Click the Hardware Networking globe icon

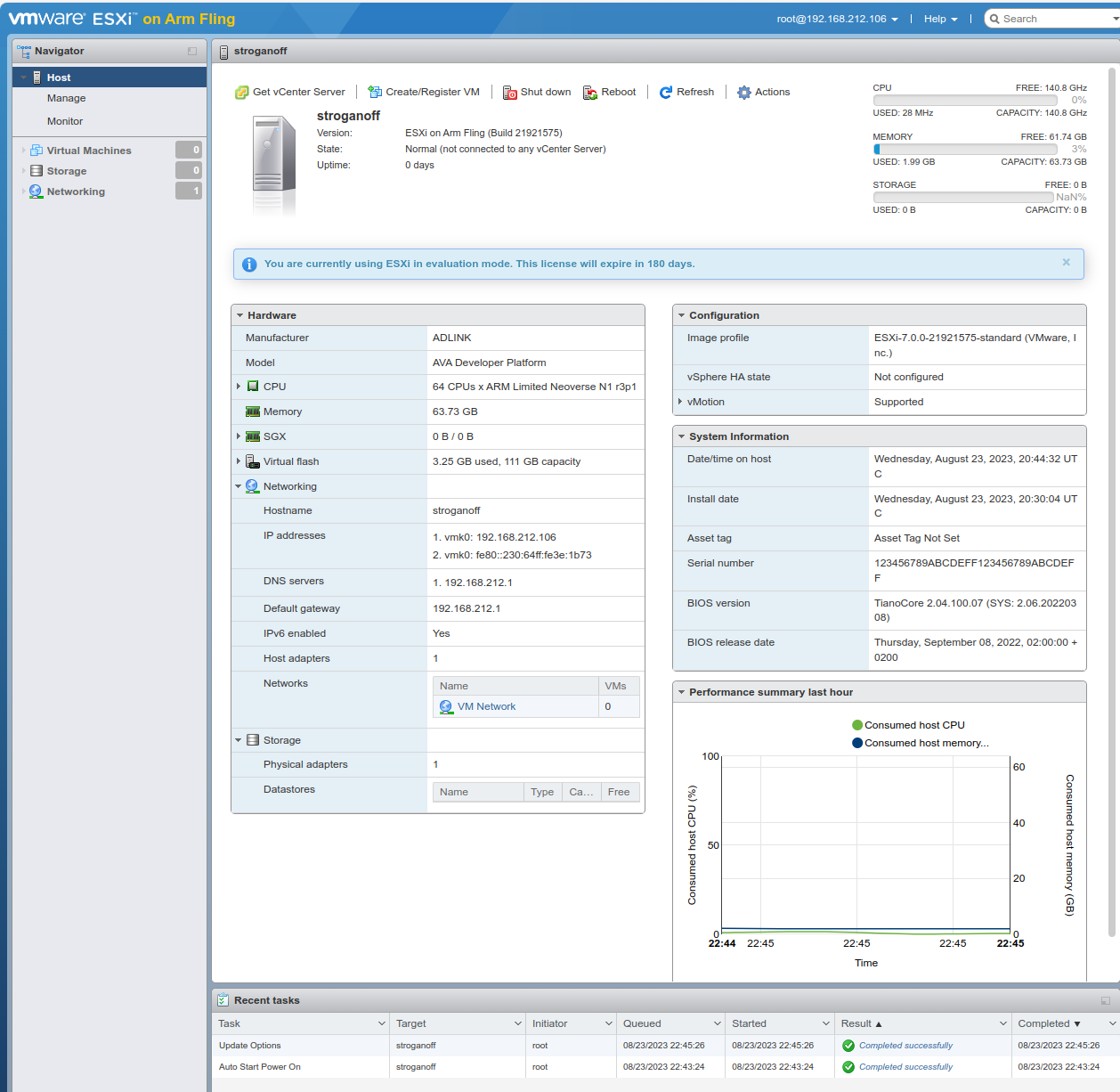[252, 486]
